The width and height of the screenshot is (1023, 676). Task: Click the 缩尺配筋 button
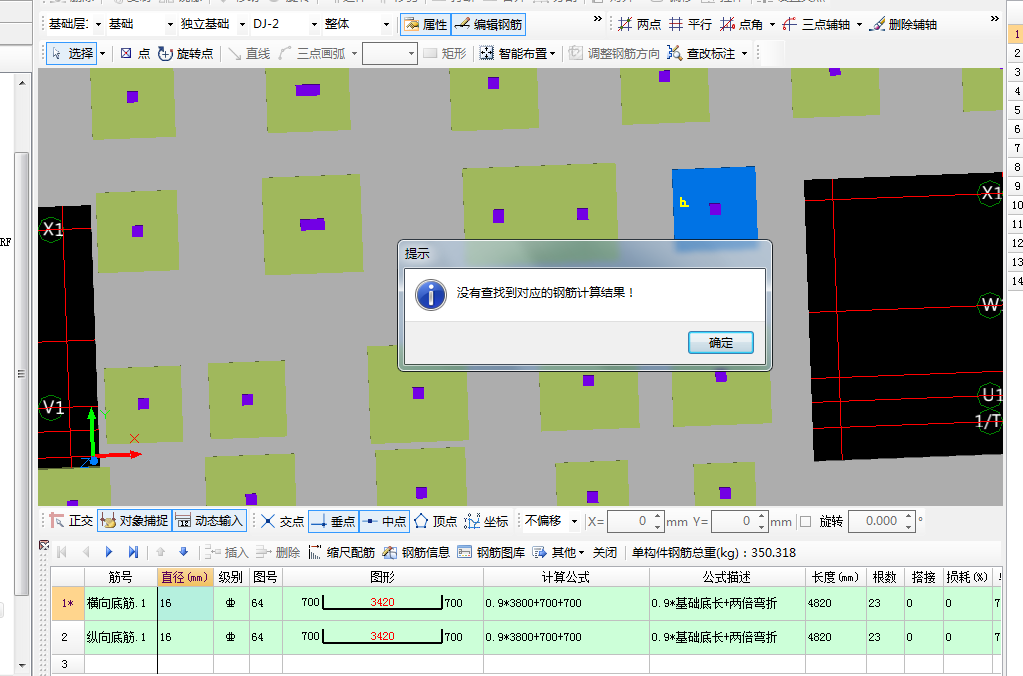[x=341, y=553]
